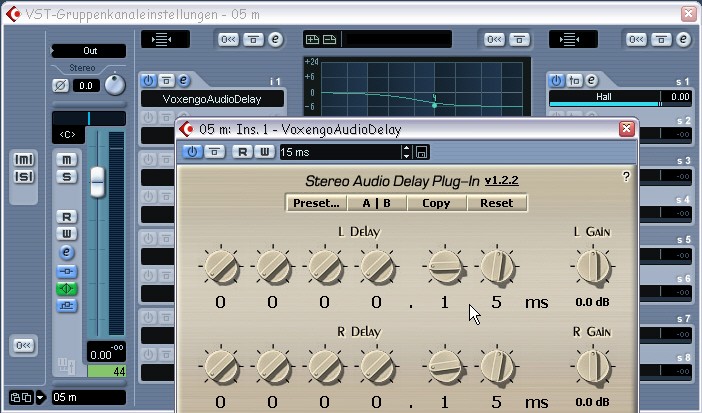Bypass all inserts from the inserts header
Image resolution: width=702 pixels, height=413 pixels.
(253, 40)
